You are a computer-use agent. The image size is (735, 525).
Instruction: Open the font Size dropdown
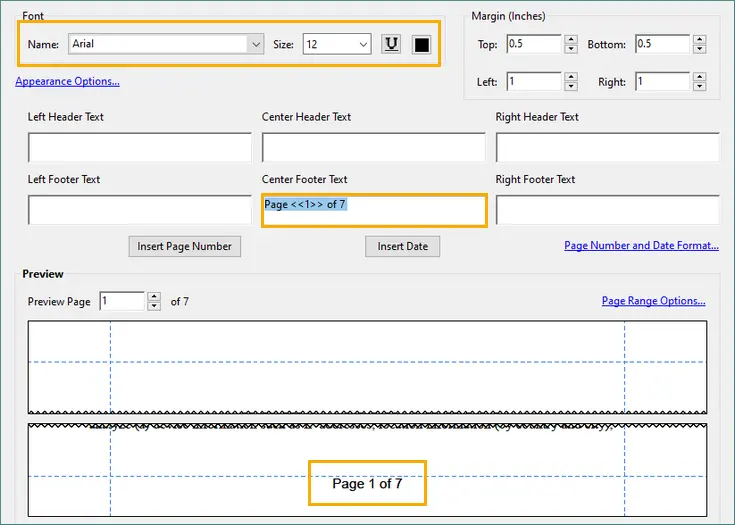click(362, 44)
